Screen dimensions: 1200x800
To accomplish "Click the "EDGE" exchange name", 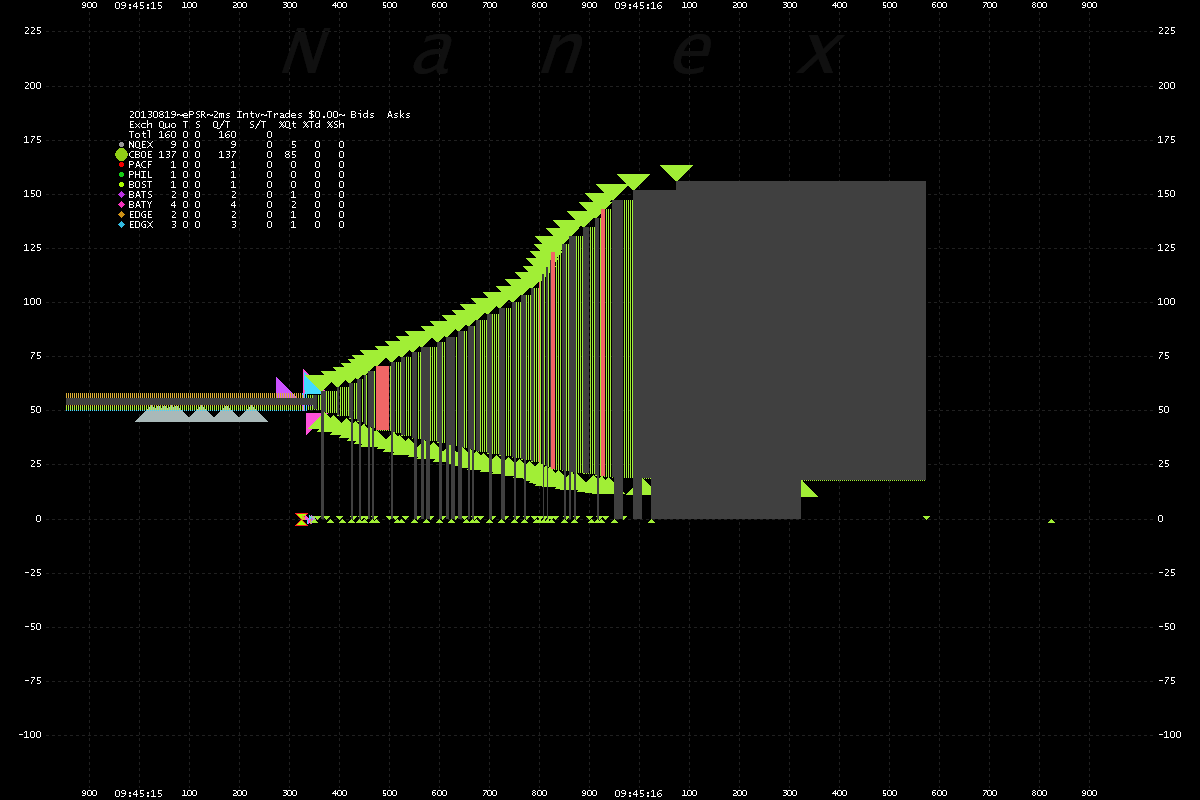I will point(141,215).
